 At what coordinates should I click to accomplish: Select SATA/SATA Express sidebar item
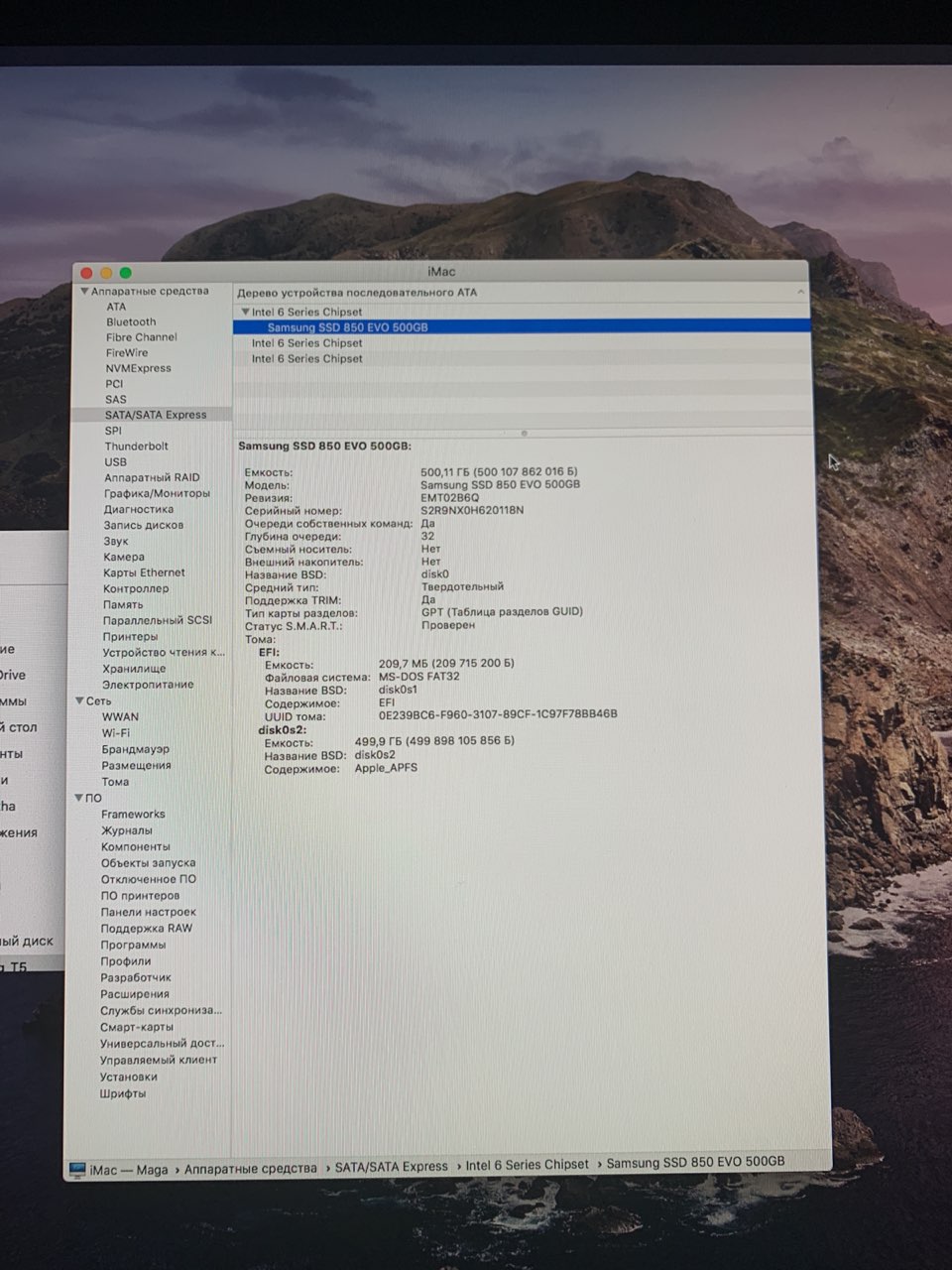(156, 415)
